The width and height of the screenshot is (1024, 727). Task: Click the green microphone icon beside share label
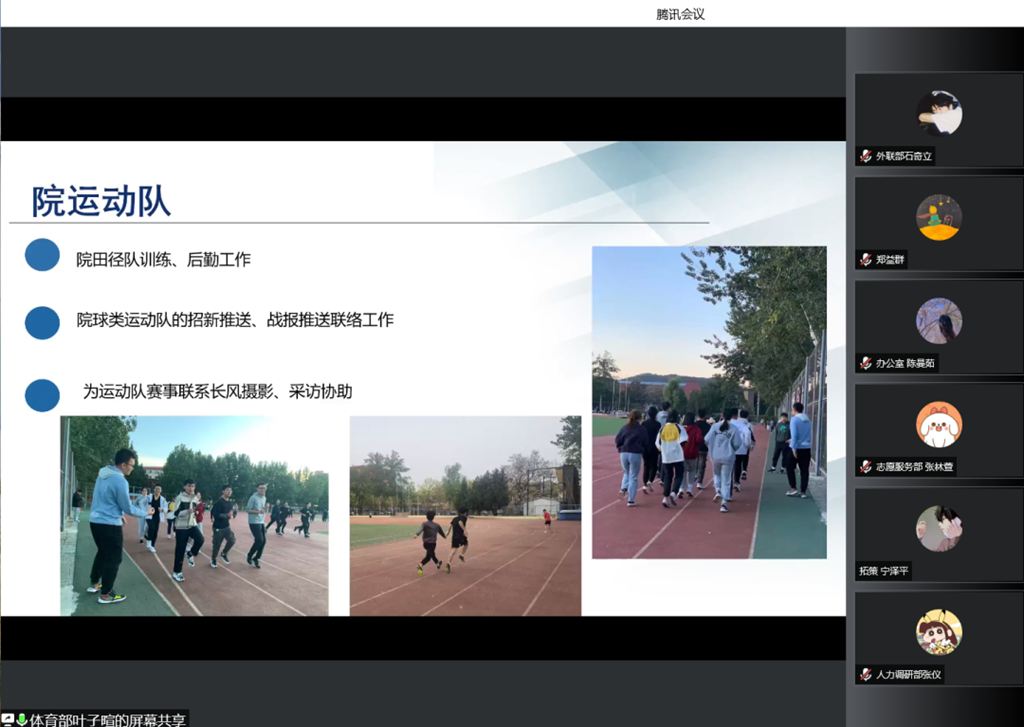click(x=20, y=716)
